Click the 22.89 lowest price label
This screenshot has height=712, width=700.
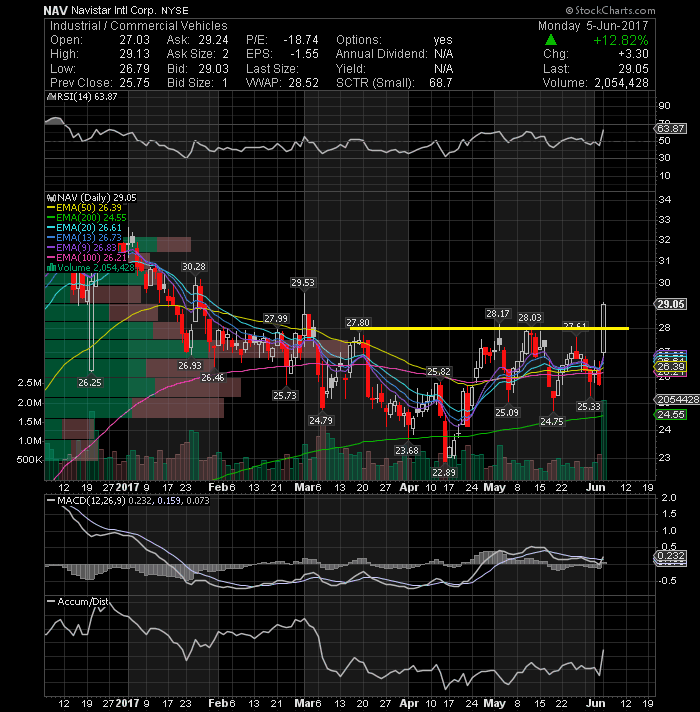click(444, 472)
